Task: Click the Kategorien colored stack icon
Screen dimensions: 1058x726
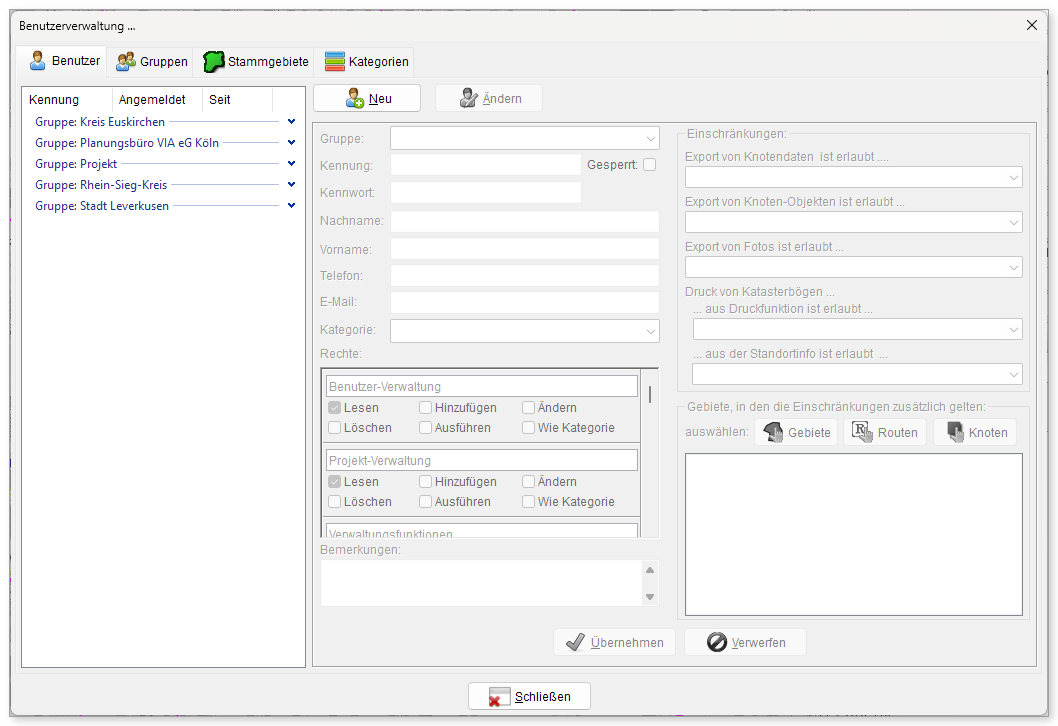Action: (x=335, y=61)
